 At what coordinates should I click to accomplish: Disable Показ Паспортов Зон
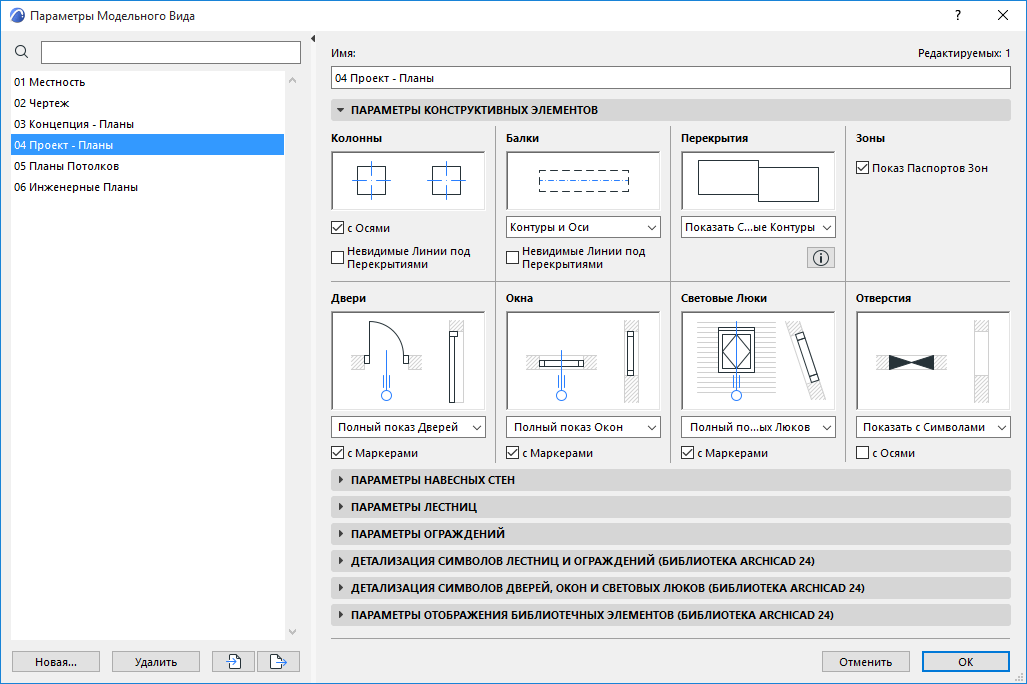(862, 168)
